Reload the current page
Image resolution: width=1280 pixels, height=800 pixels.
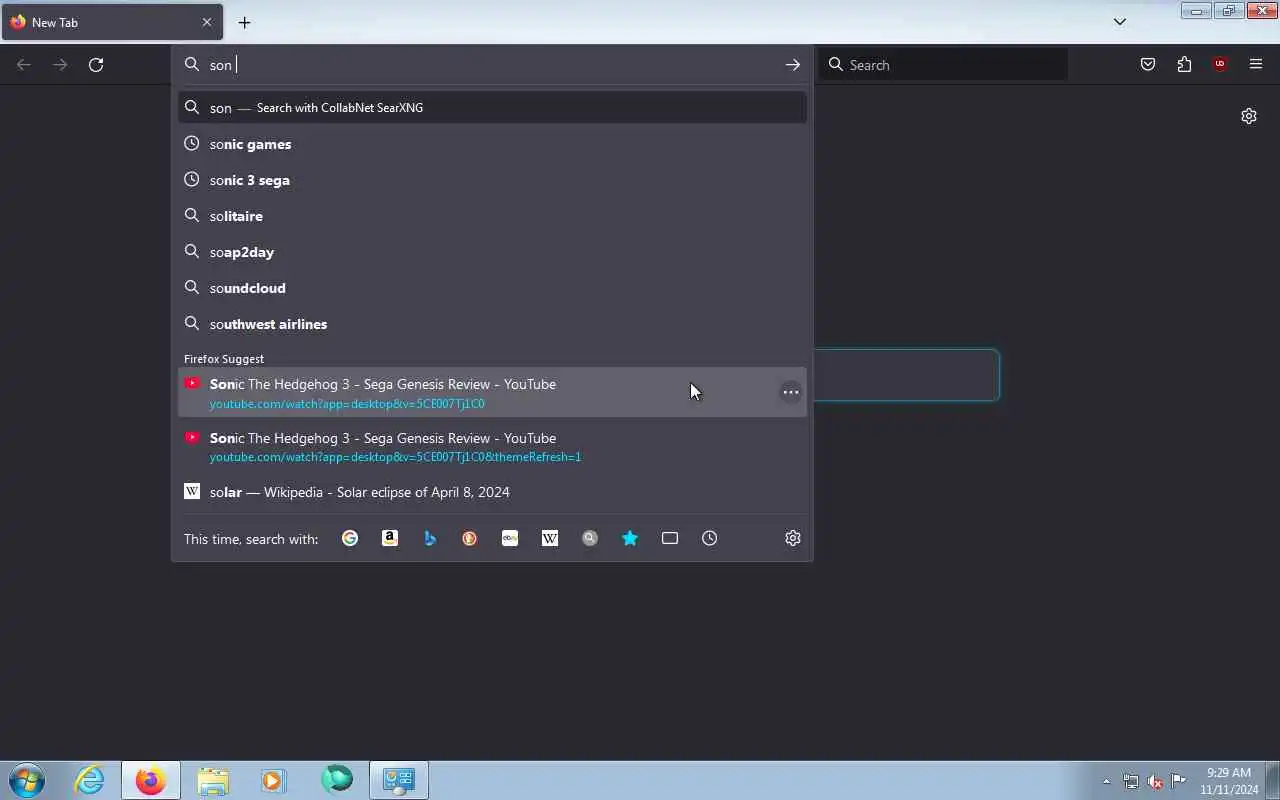[96, 65]
